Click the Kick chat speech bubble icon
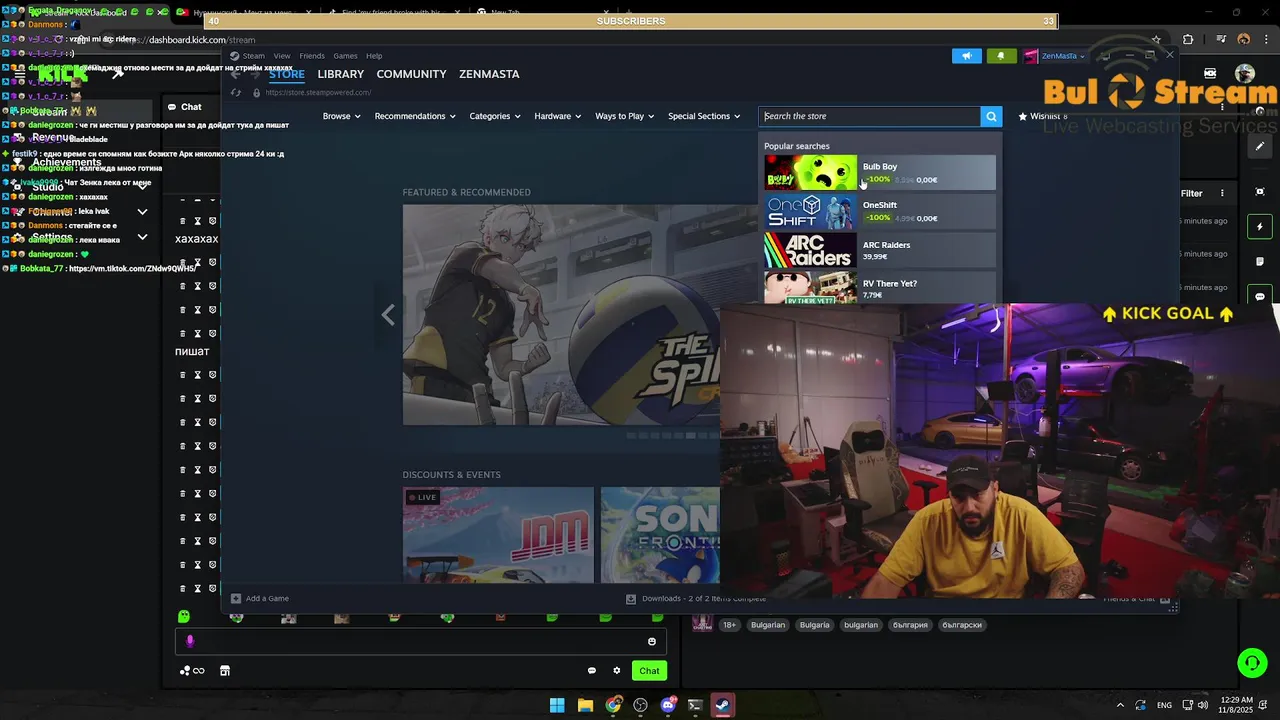The width and height of the screenshot is (1280, 720). click(x=592, y=671)
